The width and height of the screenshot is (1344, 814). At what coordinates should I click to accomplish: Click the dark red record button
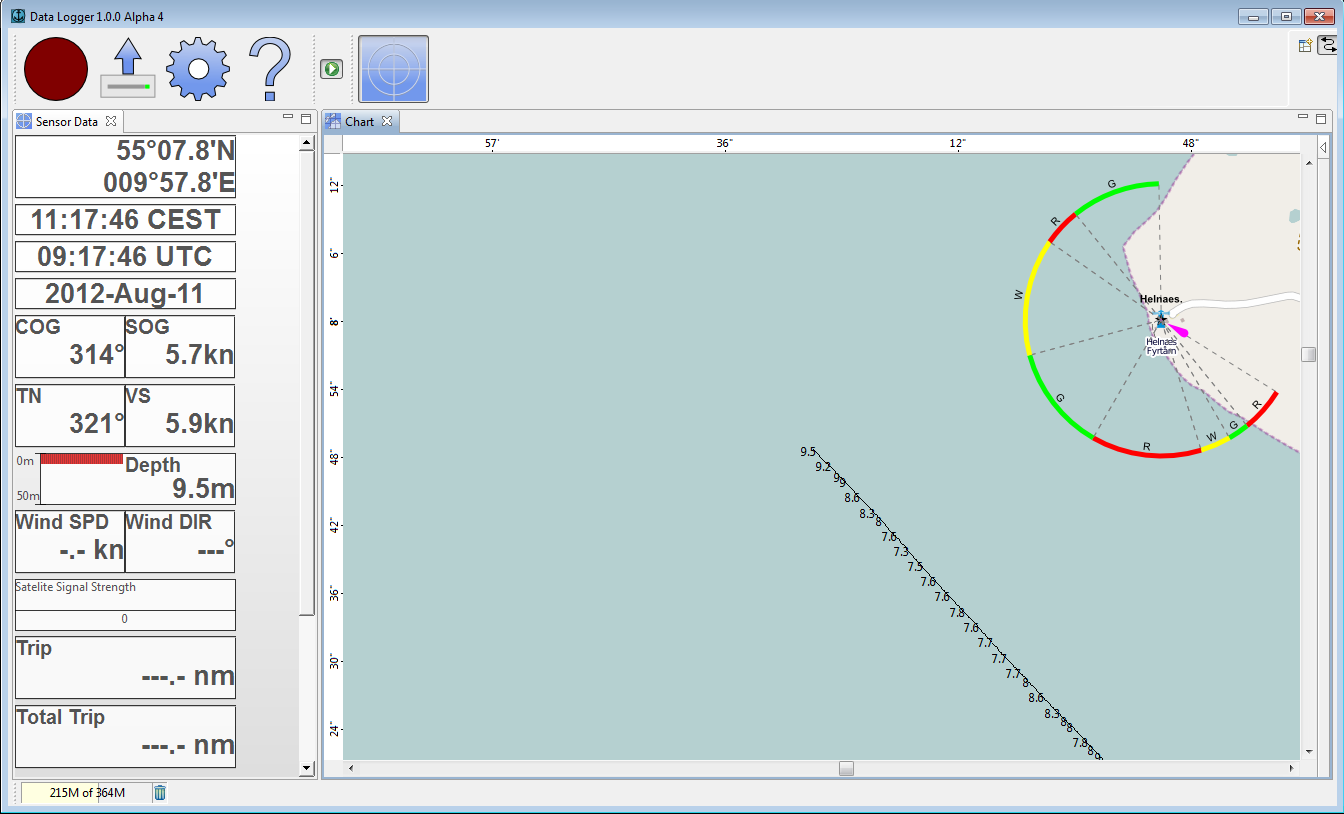[56, 69]
